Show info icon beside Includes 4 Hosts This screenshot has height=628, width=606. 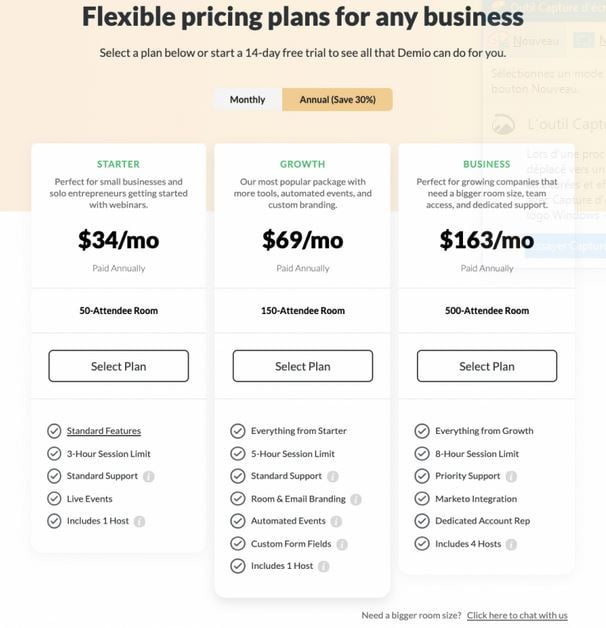pos(511,544)
